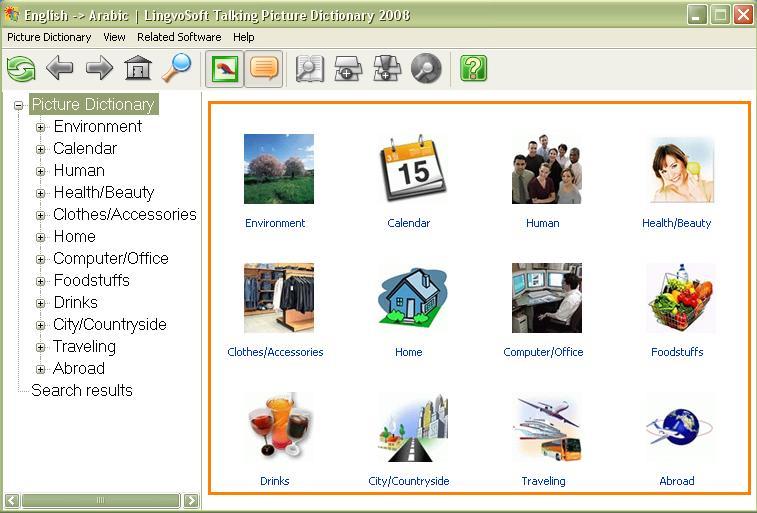The height and width of the screenshot is (513, 757).
Task: Select Foodstuffs in the tree list
Action: (x=92, y=280)
